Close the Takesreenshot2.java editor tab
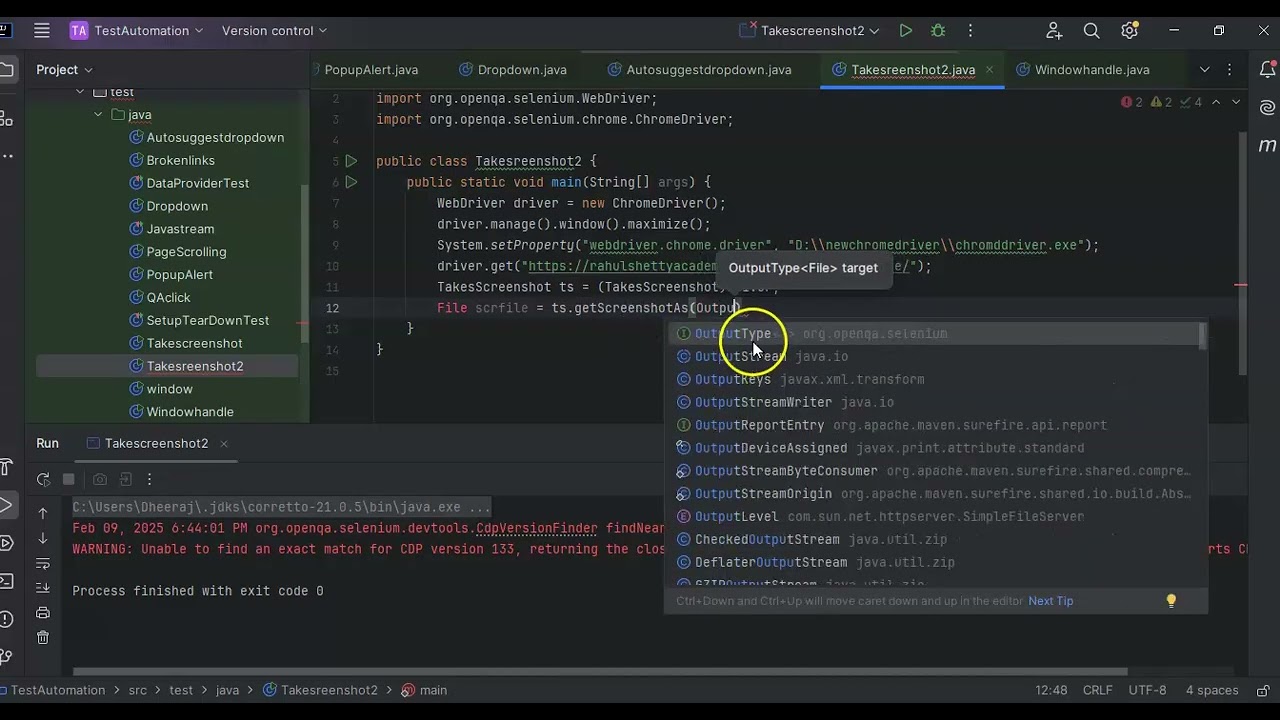 pos(989,70)
